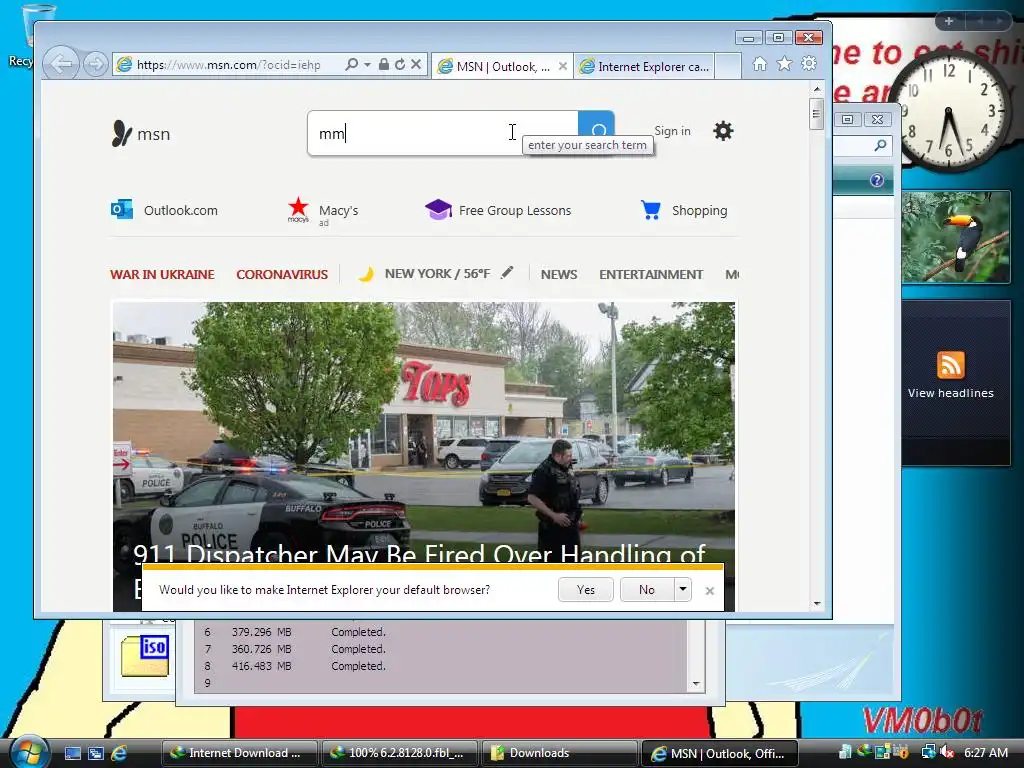Click the analog clock gadget

[950, 110]
